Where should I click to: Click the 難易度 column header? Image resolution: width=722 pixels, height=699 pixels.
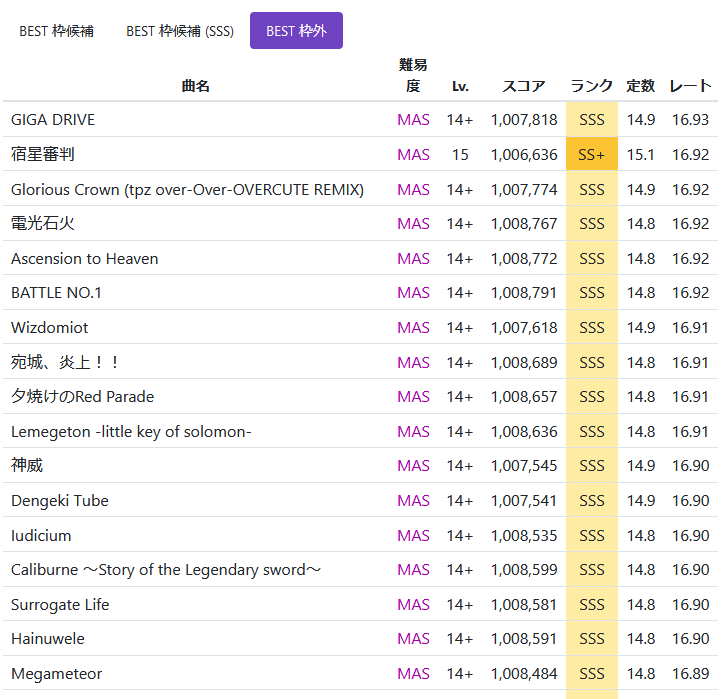point(413,75)
